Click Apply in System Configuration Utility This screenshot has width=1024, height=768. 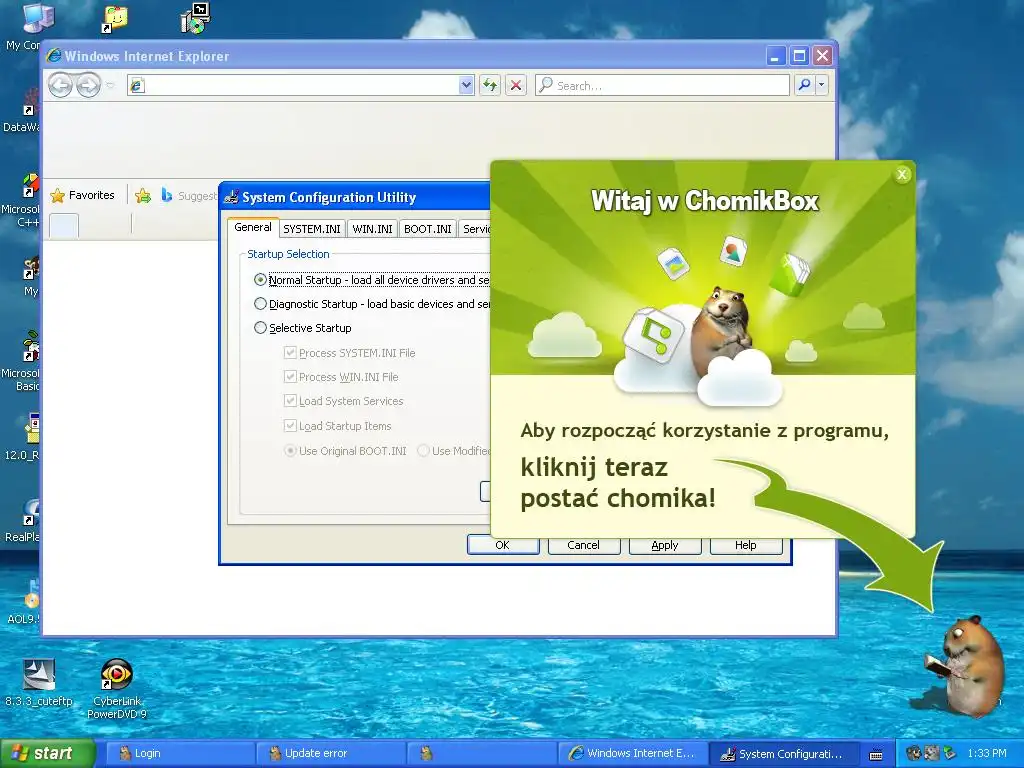665,545
